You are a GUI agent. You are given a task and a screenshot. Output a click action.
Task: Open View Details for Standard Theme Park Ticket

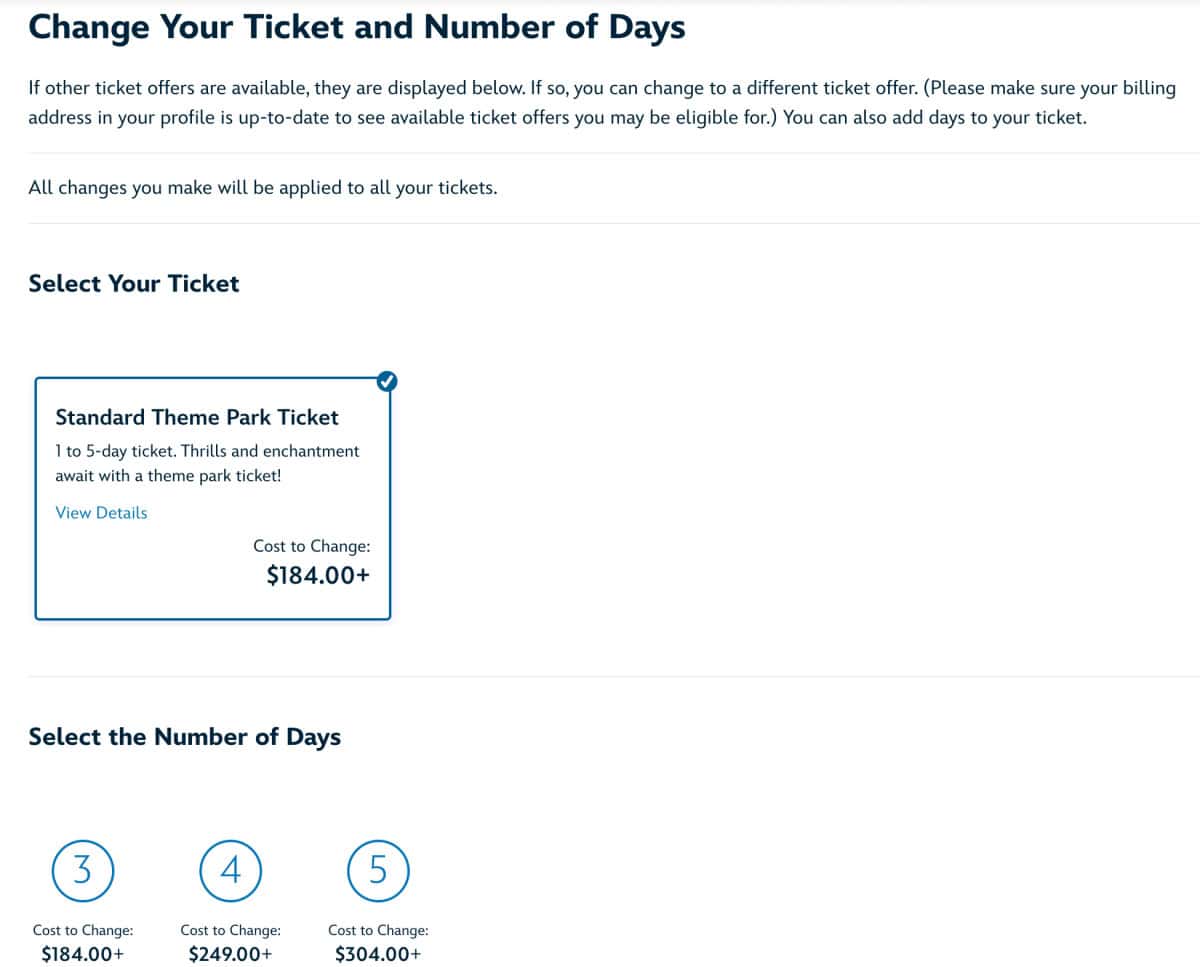pyautogui.click(x=101, y=512)
